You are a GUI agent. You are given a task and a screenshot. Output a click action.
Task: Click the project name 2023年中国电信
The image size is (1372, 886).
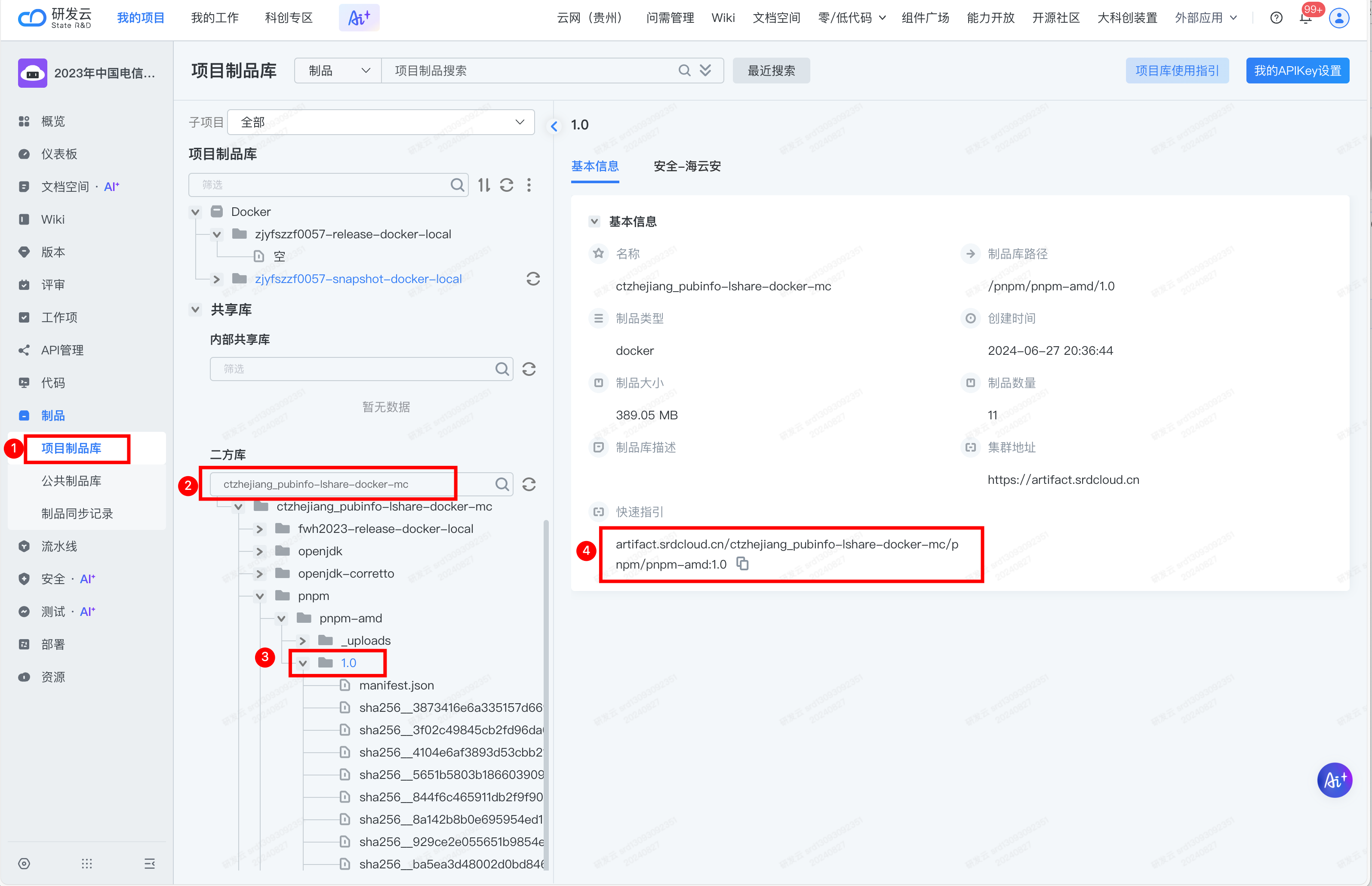pos(105,73)
